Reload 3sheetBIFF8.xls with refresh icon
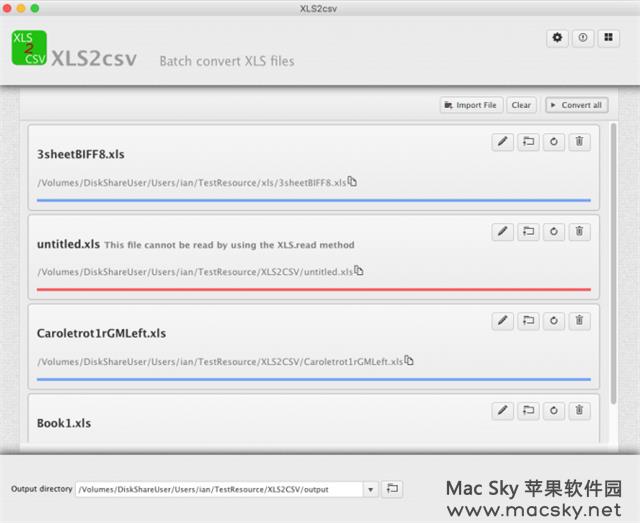Viewport: 640px width, 523px height. 554,142
